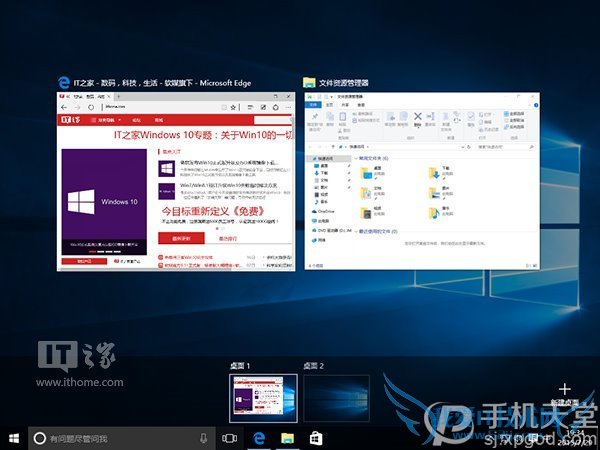Launch the Store app from taskbar
This screenshot has width=600, height=450.
pyautogui.click(x=316, y=439)
